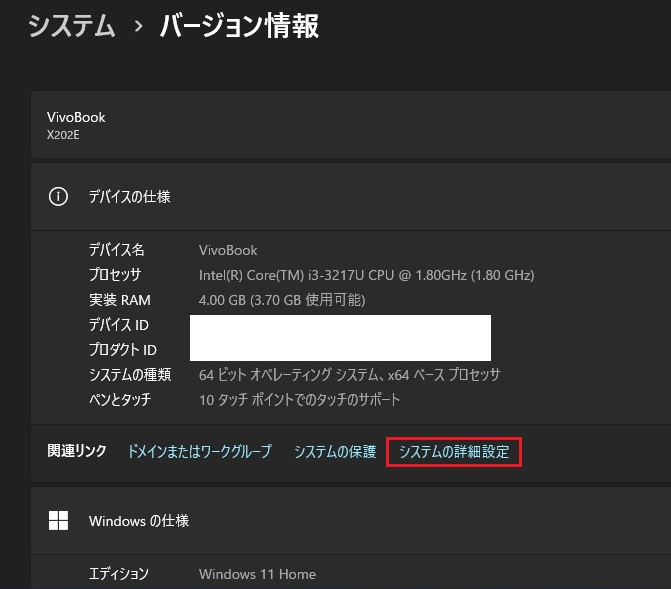Select the プロセッサ label

115,274
